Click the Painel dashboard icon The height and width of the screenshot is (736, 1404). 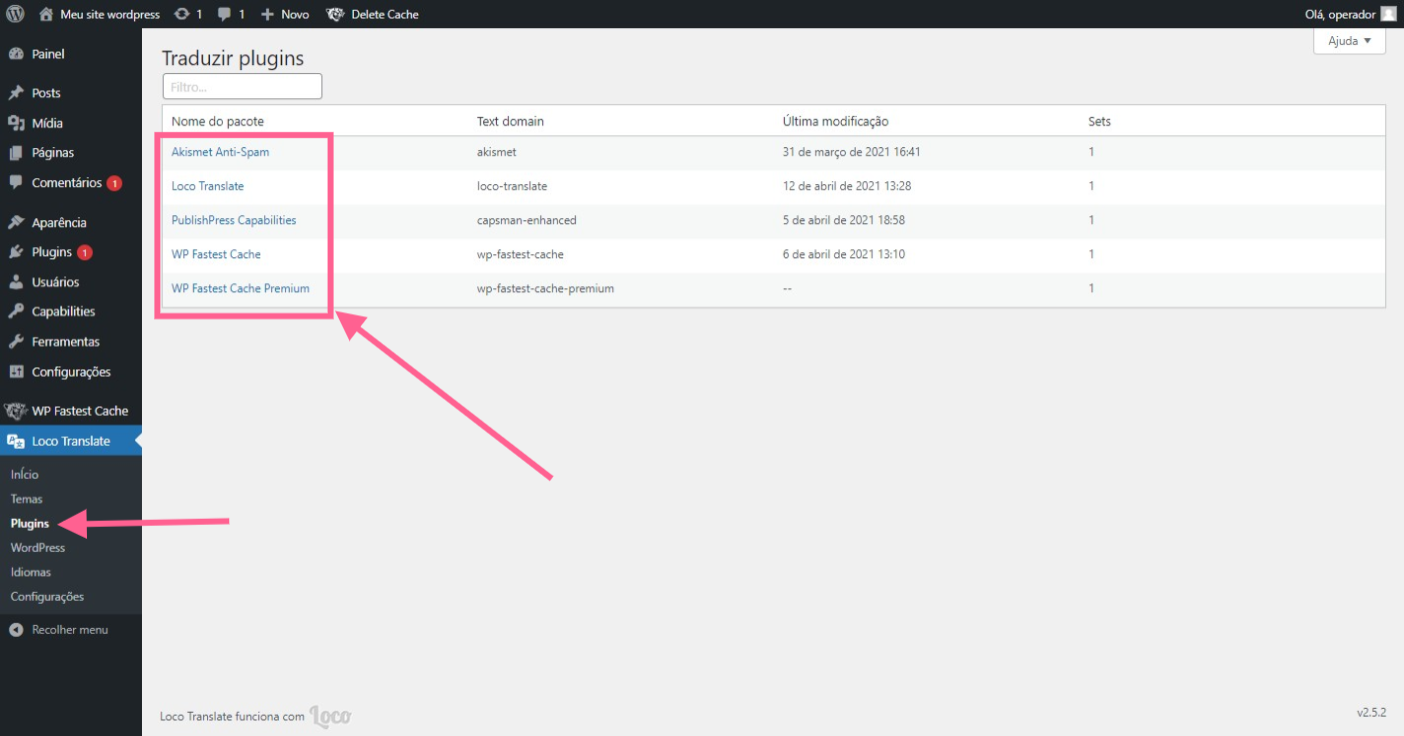[x=16, y=54]
